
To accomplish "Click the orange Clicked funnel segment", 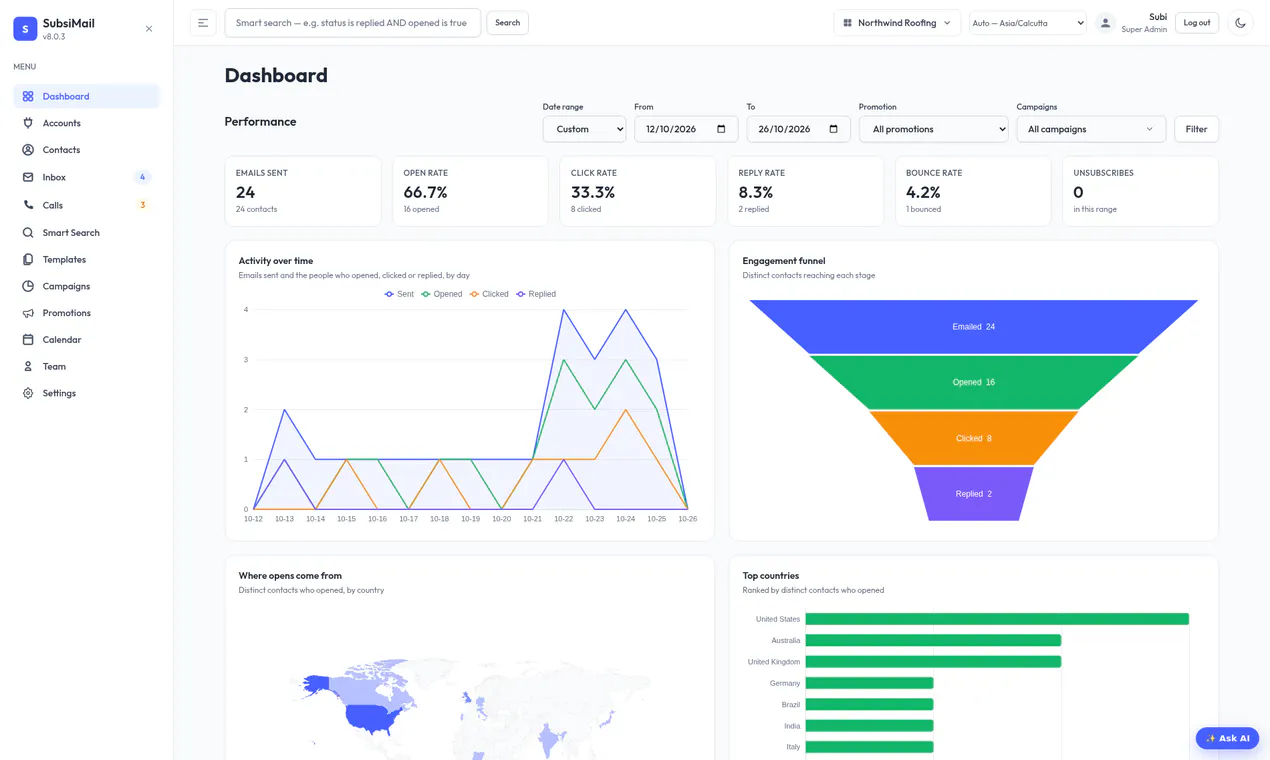I will [973, 438].
